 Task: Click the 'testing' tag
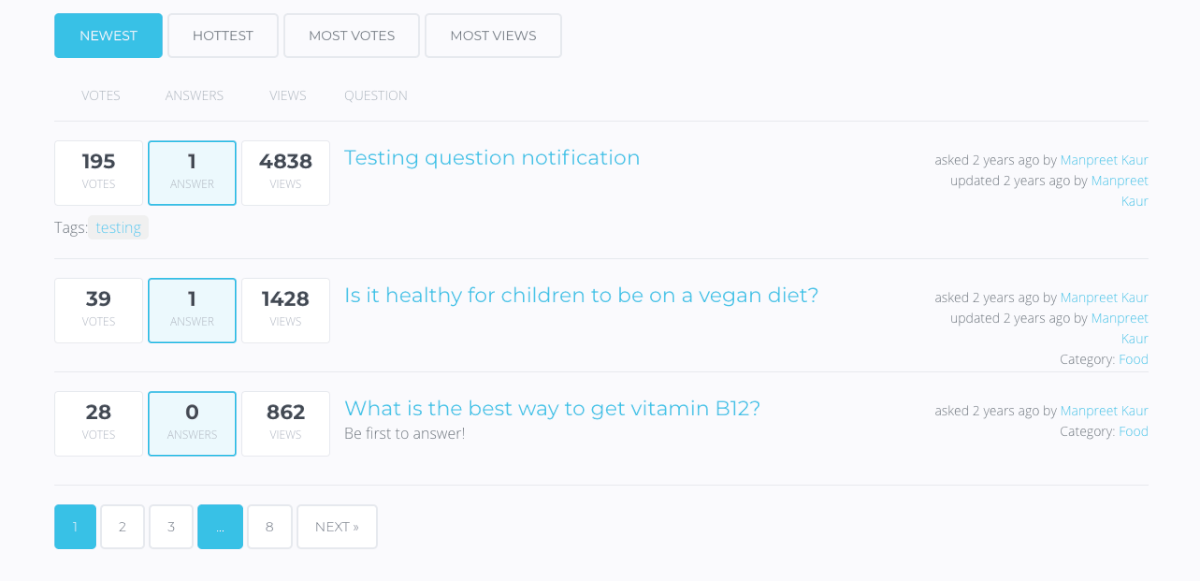[x=118, y=227]
